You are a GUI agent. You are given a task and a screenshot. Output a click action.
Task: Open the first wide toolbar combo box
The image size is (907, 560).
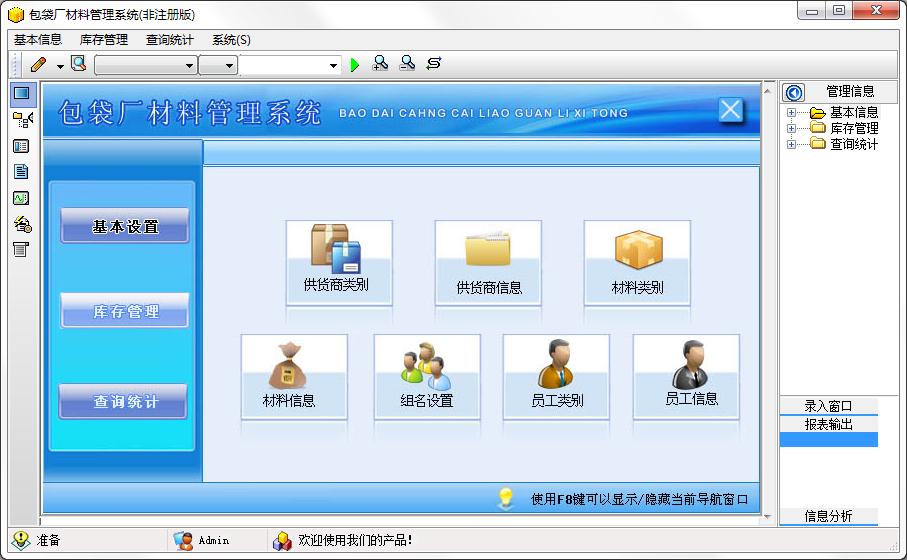point(146,65)
